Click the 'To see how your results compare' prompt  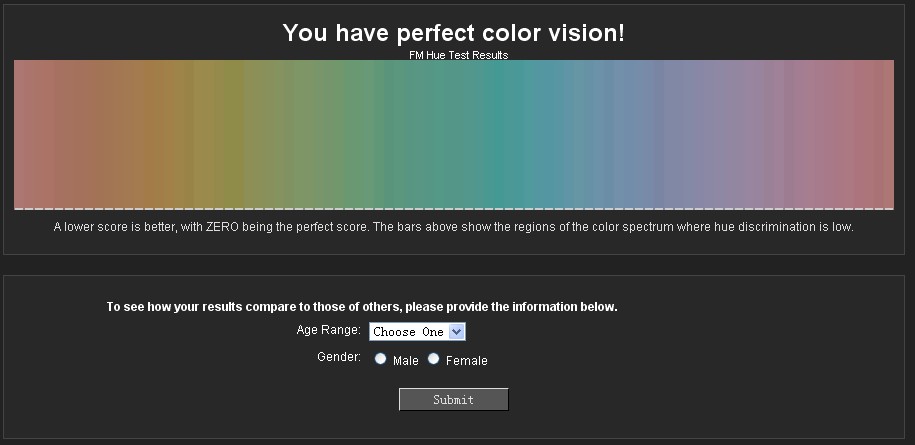tap(362, 307)
